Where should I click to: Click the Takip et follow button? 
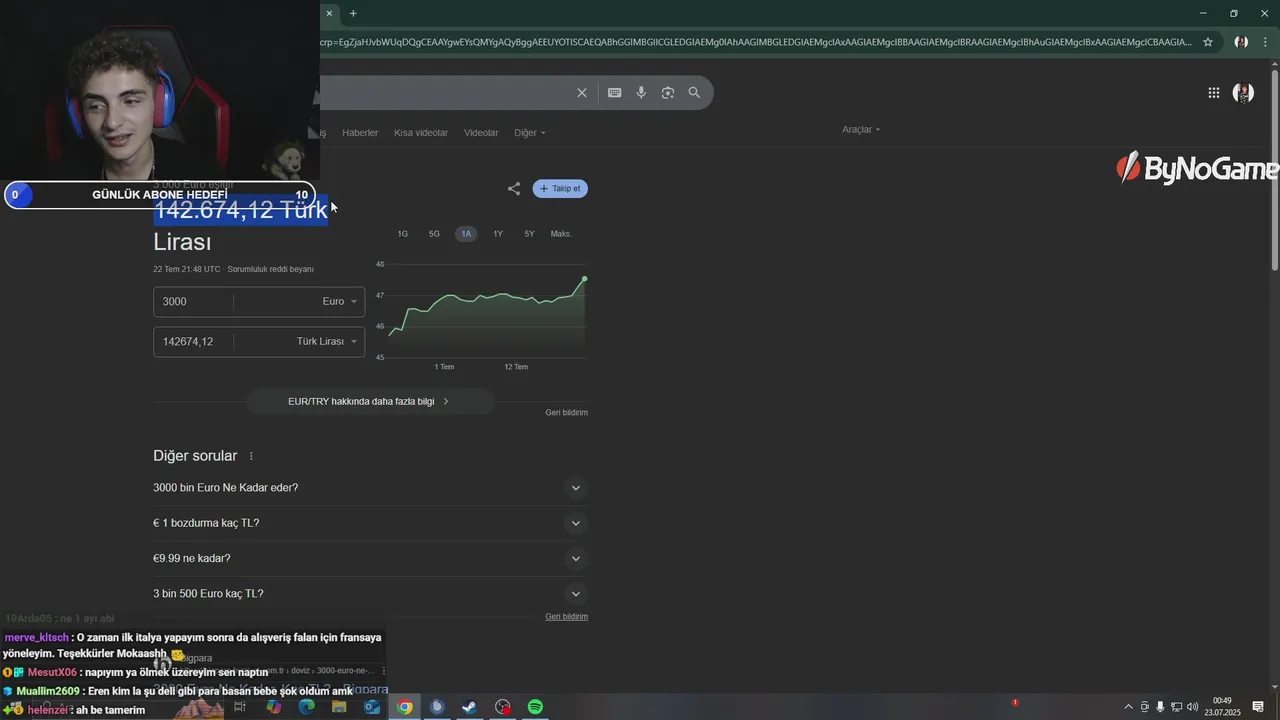[x=560, y=189]
